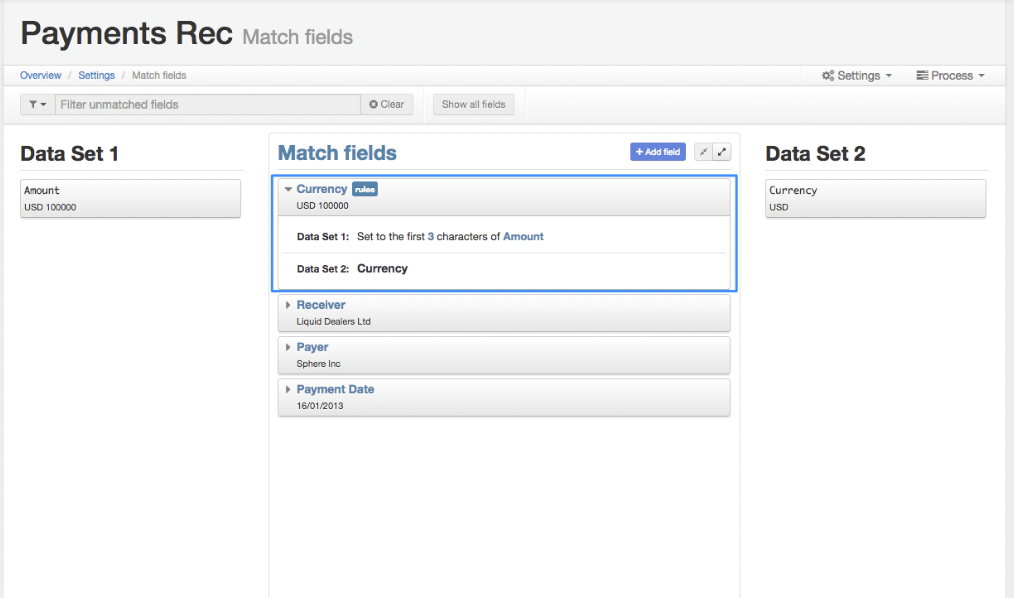Open the filter funnel dropdown
This screenshot has width=1014, height=598.
click(x=38, y=105)
